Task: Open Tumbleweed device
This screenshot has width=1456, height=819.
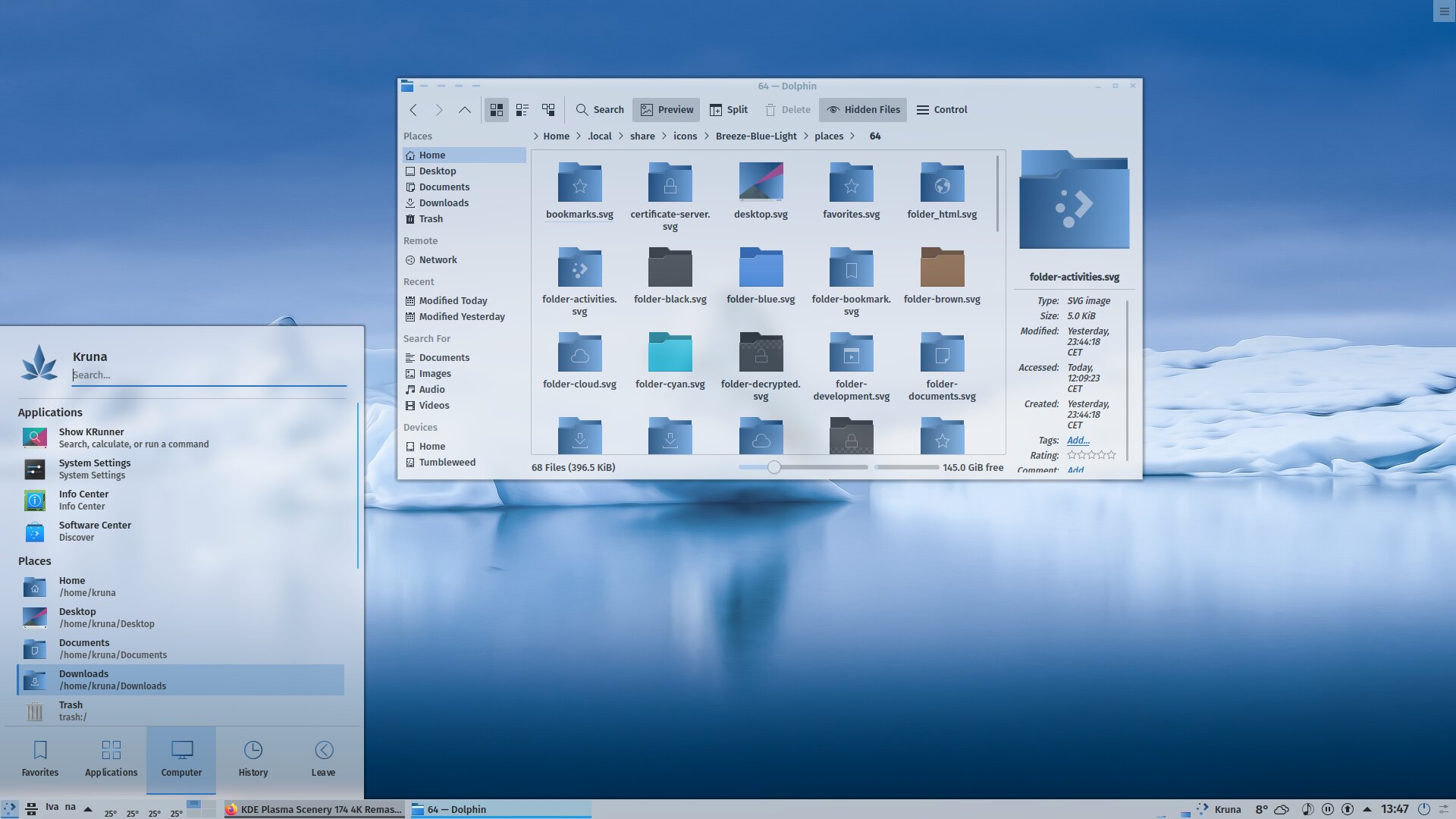Action: click(x=464, y=463)
